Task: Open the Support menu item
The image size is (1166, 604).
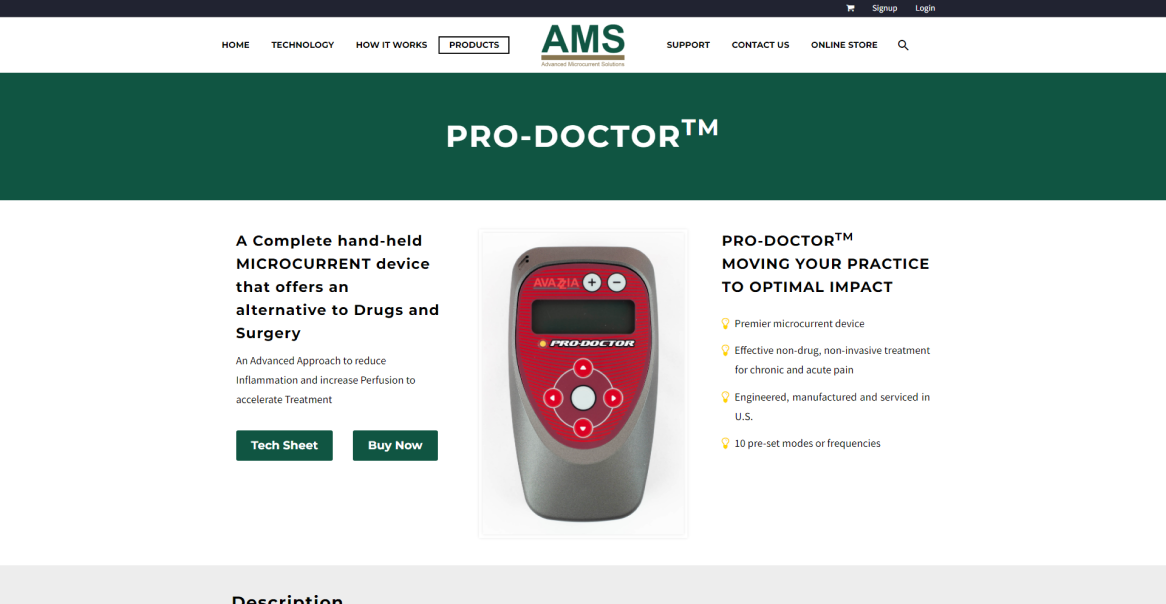Action: point(688,45)
